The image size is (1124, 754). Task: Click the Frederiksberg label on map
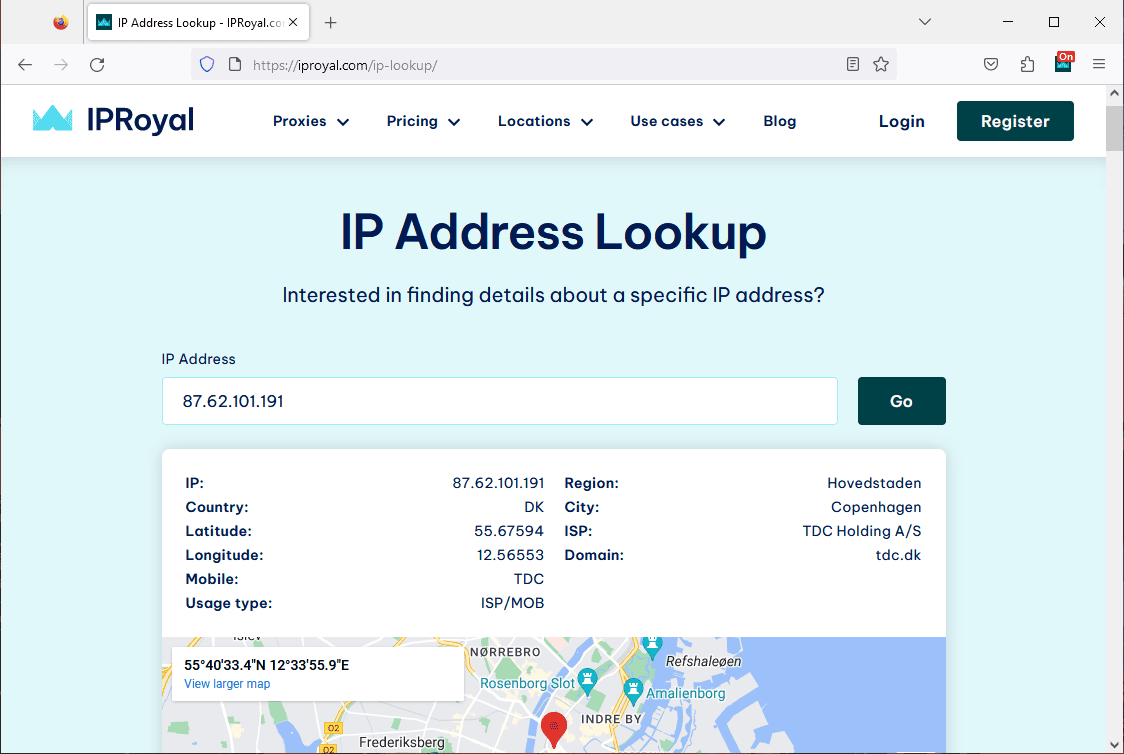pos(401,742)
